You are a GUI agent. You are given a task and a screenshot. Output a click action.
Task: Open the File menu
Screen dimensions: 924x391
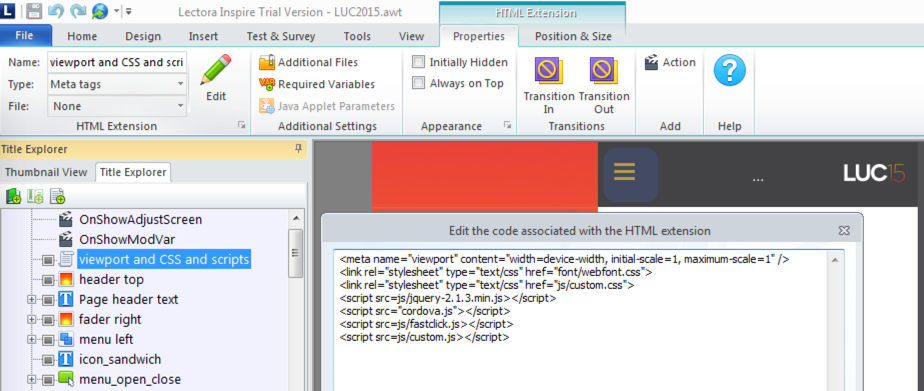coord(24,36)
